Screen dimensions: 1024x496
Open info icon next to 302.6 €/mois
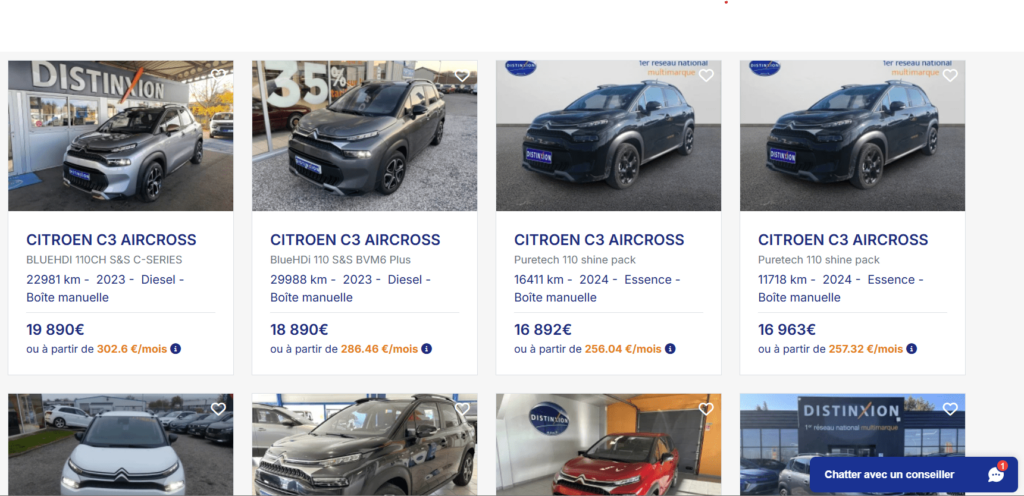point(176,349)
